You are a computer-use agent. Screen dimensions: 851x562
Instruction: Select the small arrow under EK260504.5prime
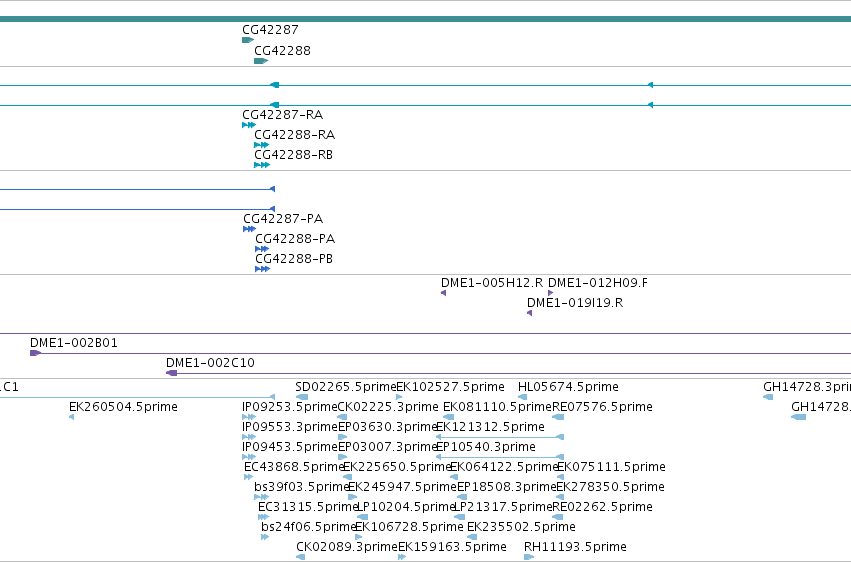pos(72,417)
